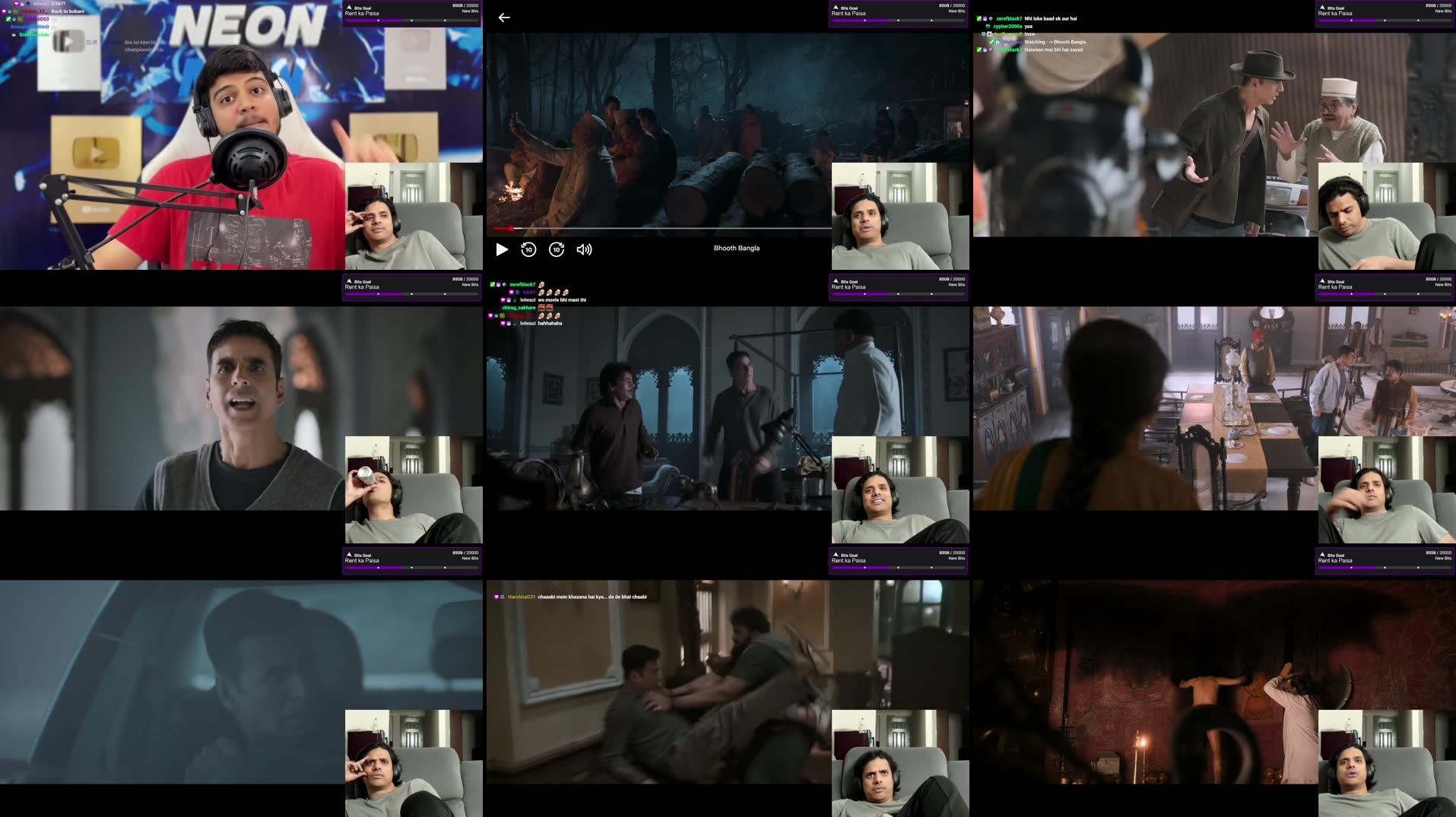The width and height of the screenshot is (1456, 817).
Task: Click username cypher2000a in chat
Action: (x=1007, y=27)
